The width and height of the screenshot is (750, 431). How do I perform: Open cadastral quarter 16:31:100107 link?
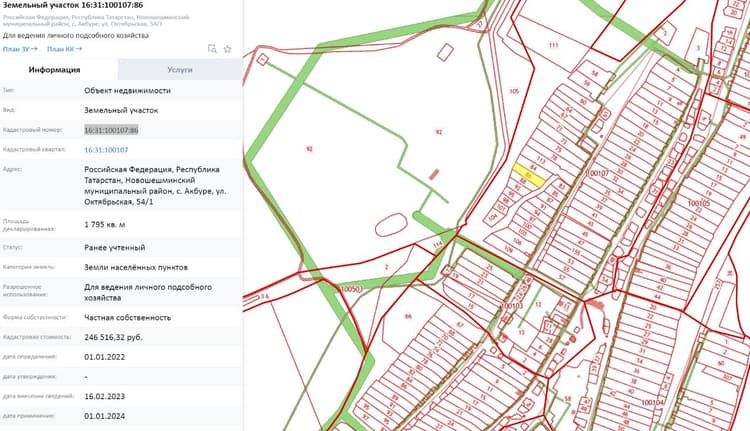click(x=106, y=150)
